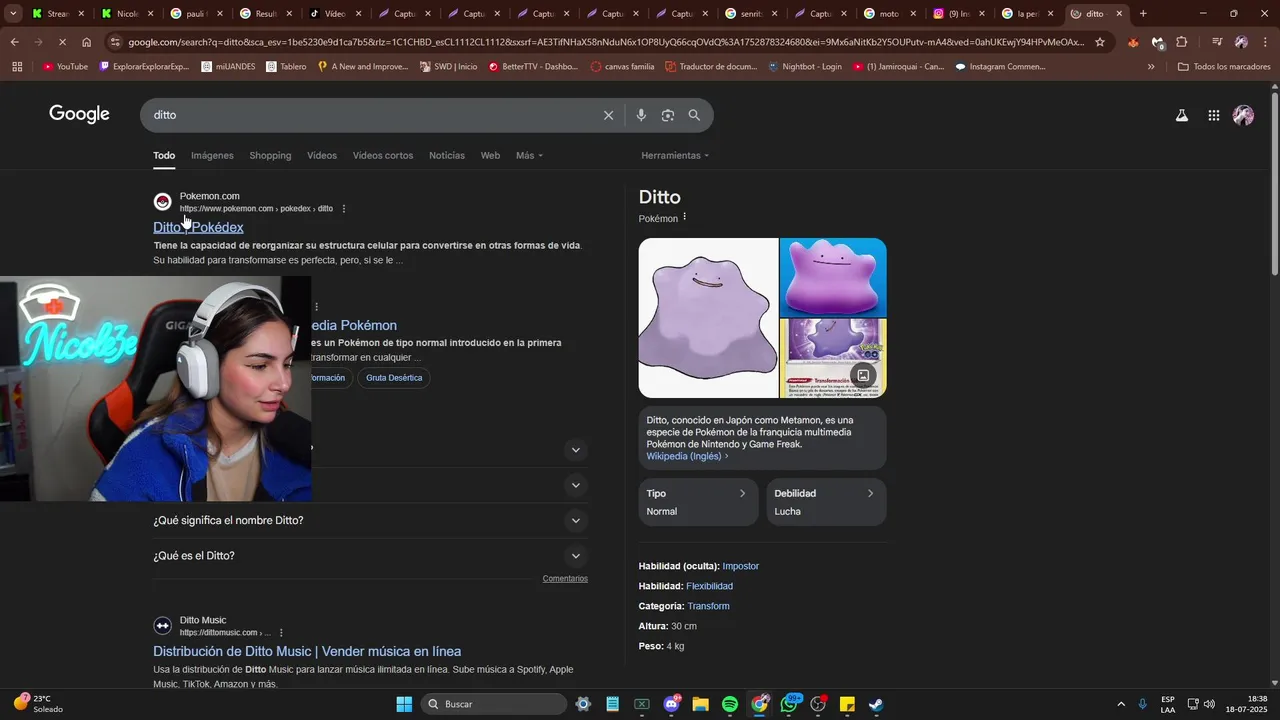The width and height of the screenshot is (1280, 720).
Task: Open the 'Todos los marcadores' folder
Action: 1224,66
